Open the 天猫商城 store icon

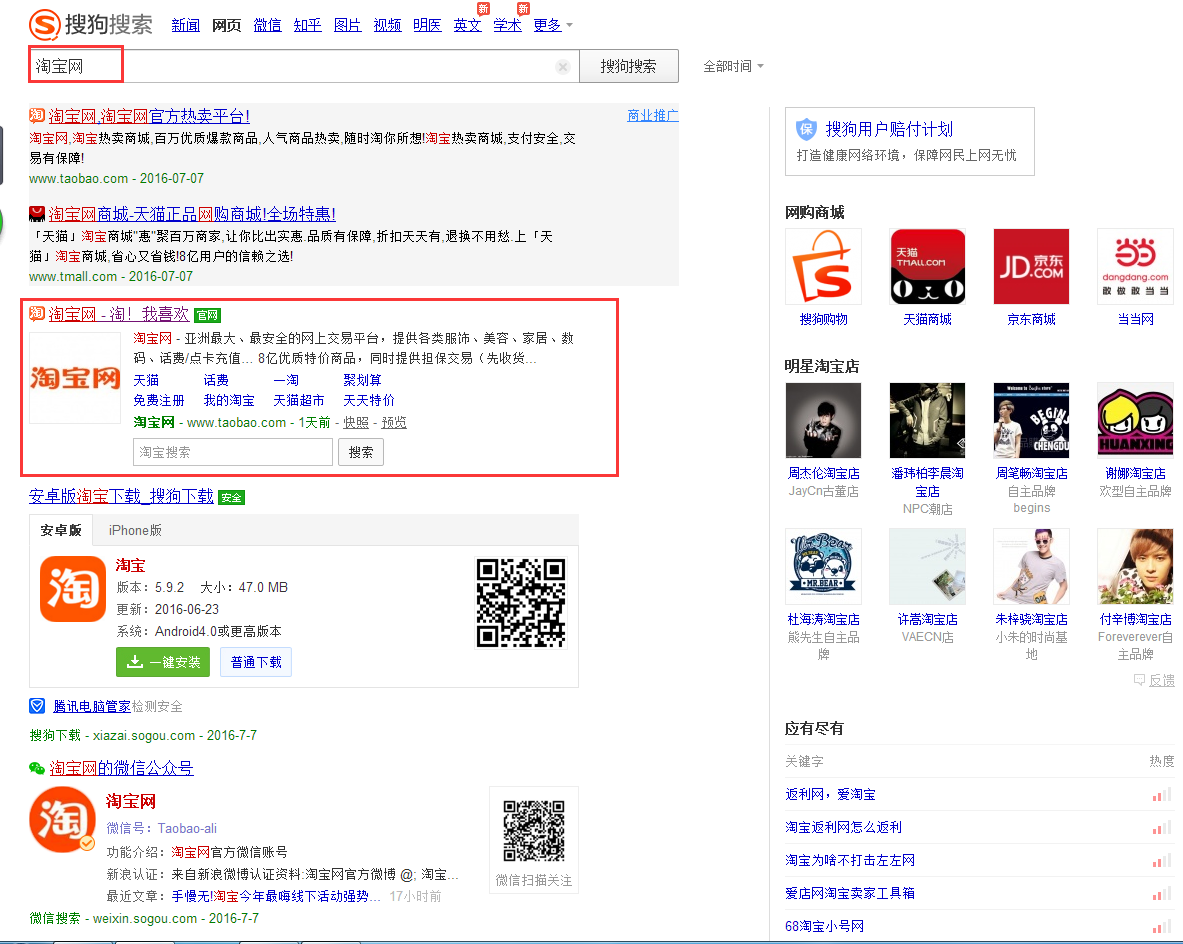(x=927, y=266)
